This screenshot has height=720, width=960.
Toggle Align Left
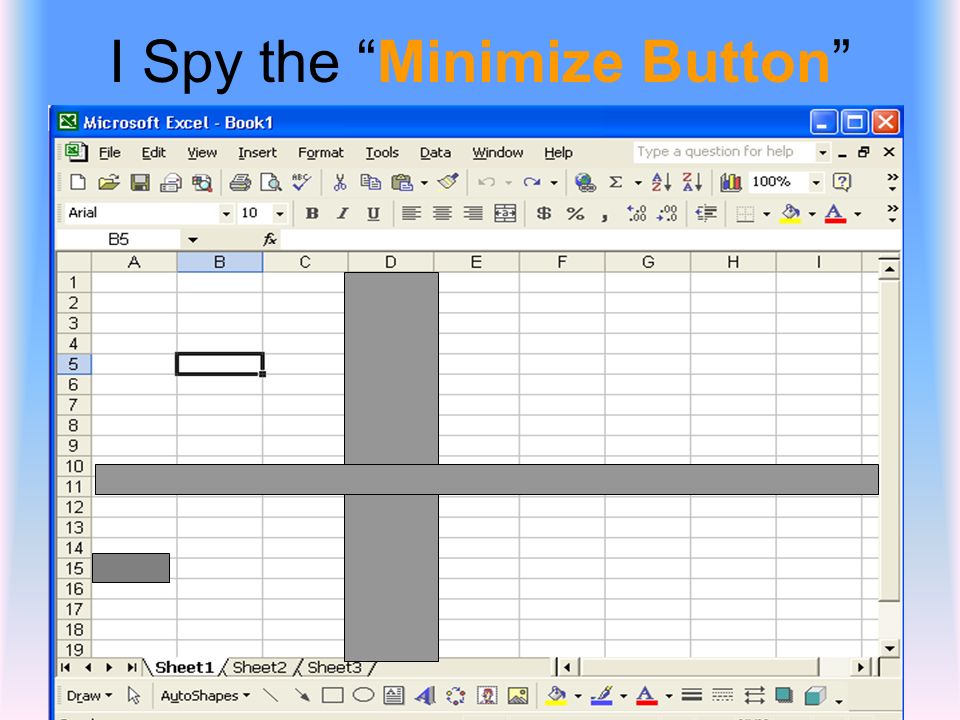411,213
